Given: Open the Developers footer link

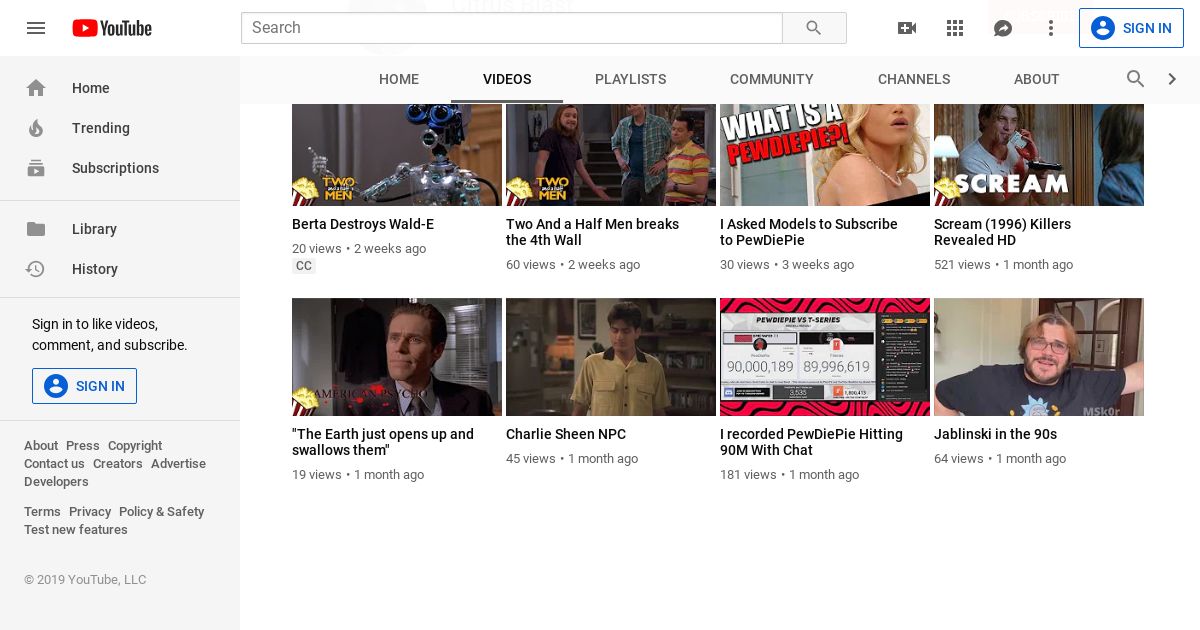Looking at the screenshot, I should 56,482.
